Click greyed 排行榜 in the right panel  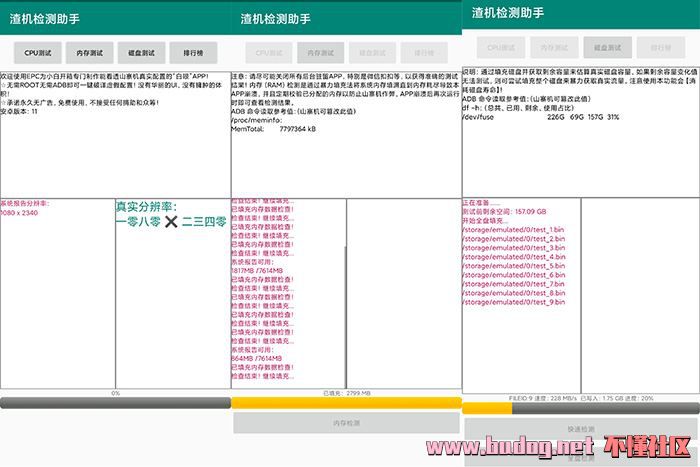(x=660, y=46)
